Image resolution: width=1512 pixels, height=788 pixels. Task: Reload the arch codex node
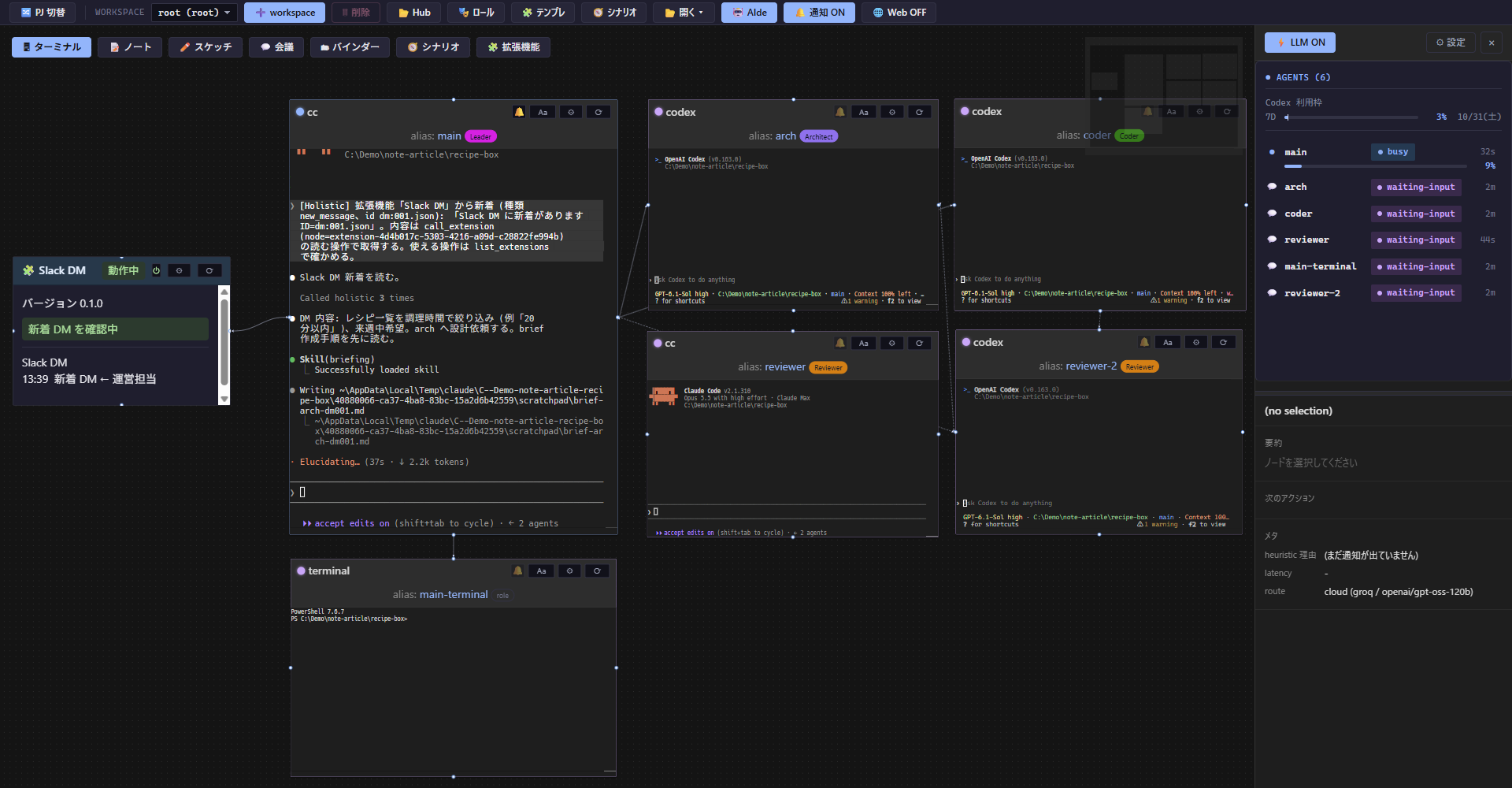(x=919, y=112)
